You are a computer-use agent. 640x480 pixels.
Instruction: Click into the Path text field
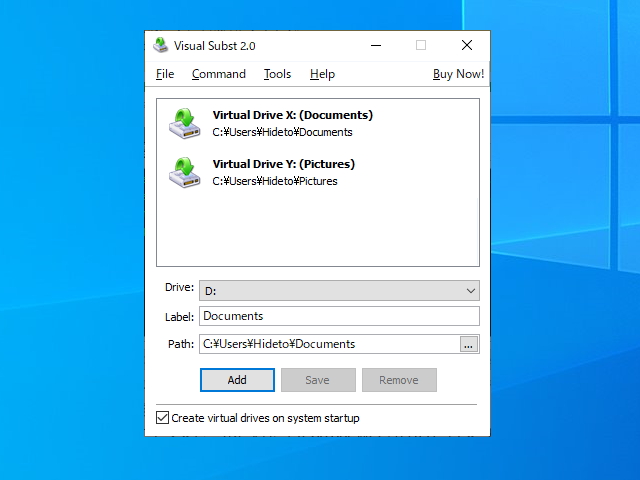329,344
